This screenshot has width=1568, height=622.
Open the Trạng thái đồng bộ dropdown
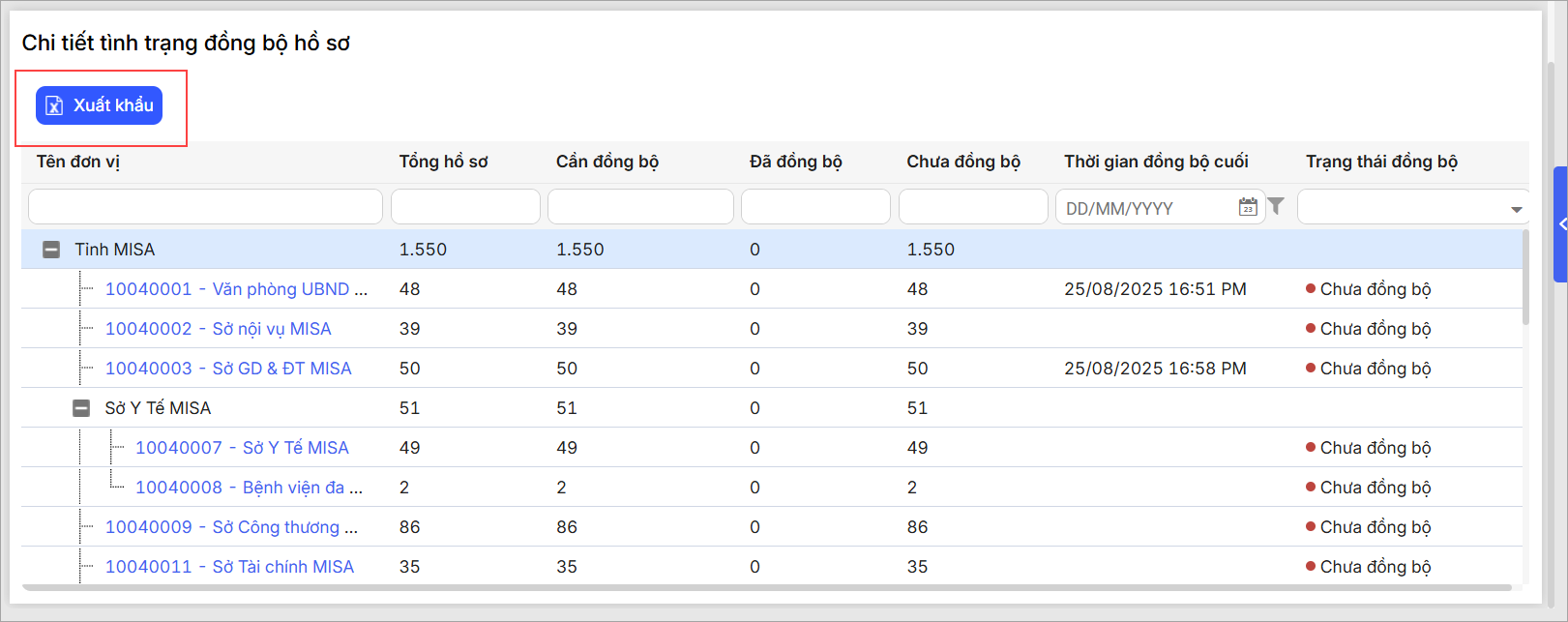point(1515,209)
